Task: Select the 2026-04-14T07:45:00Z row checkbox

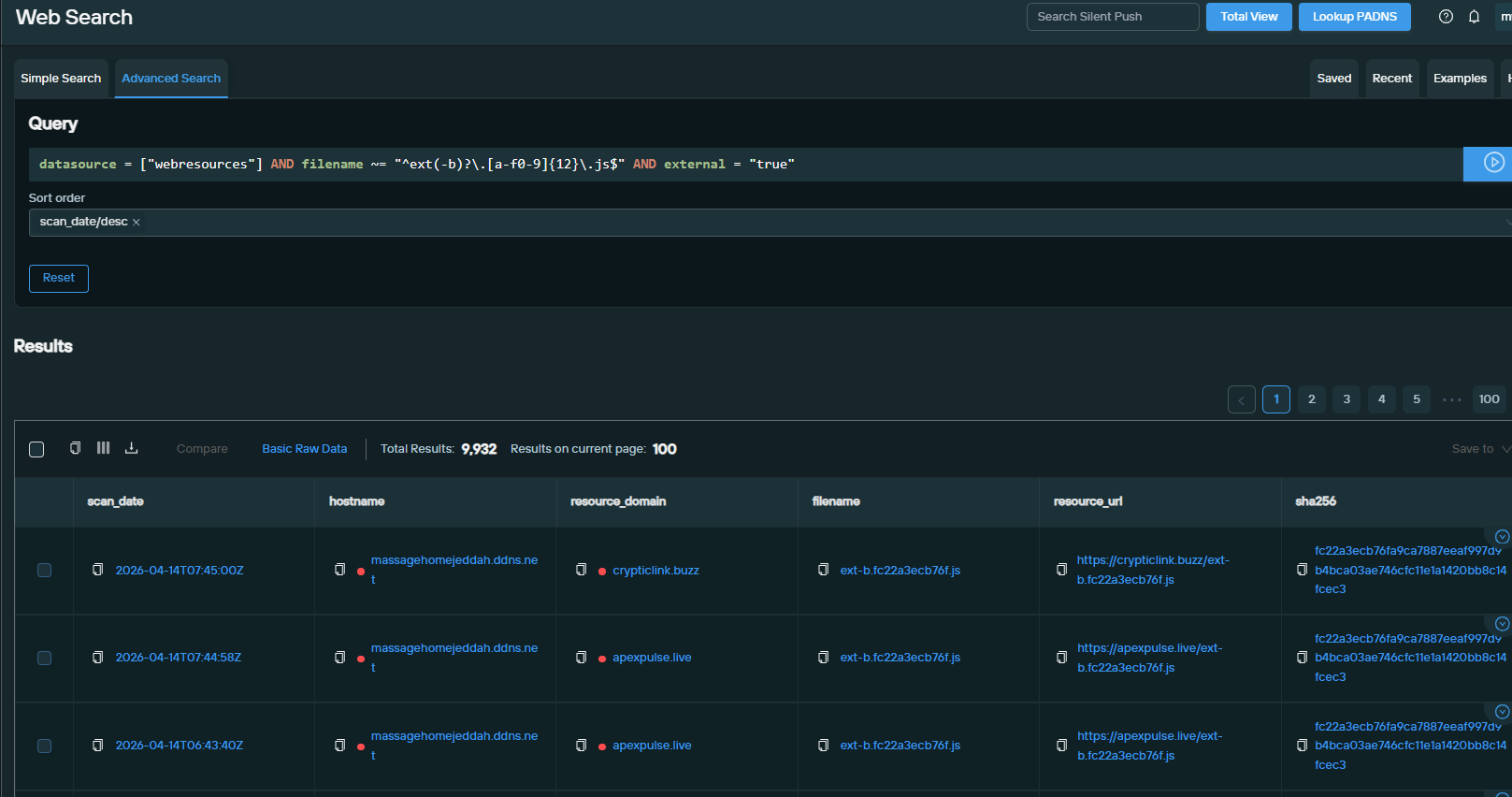Action: click(44, 570)
